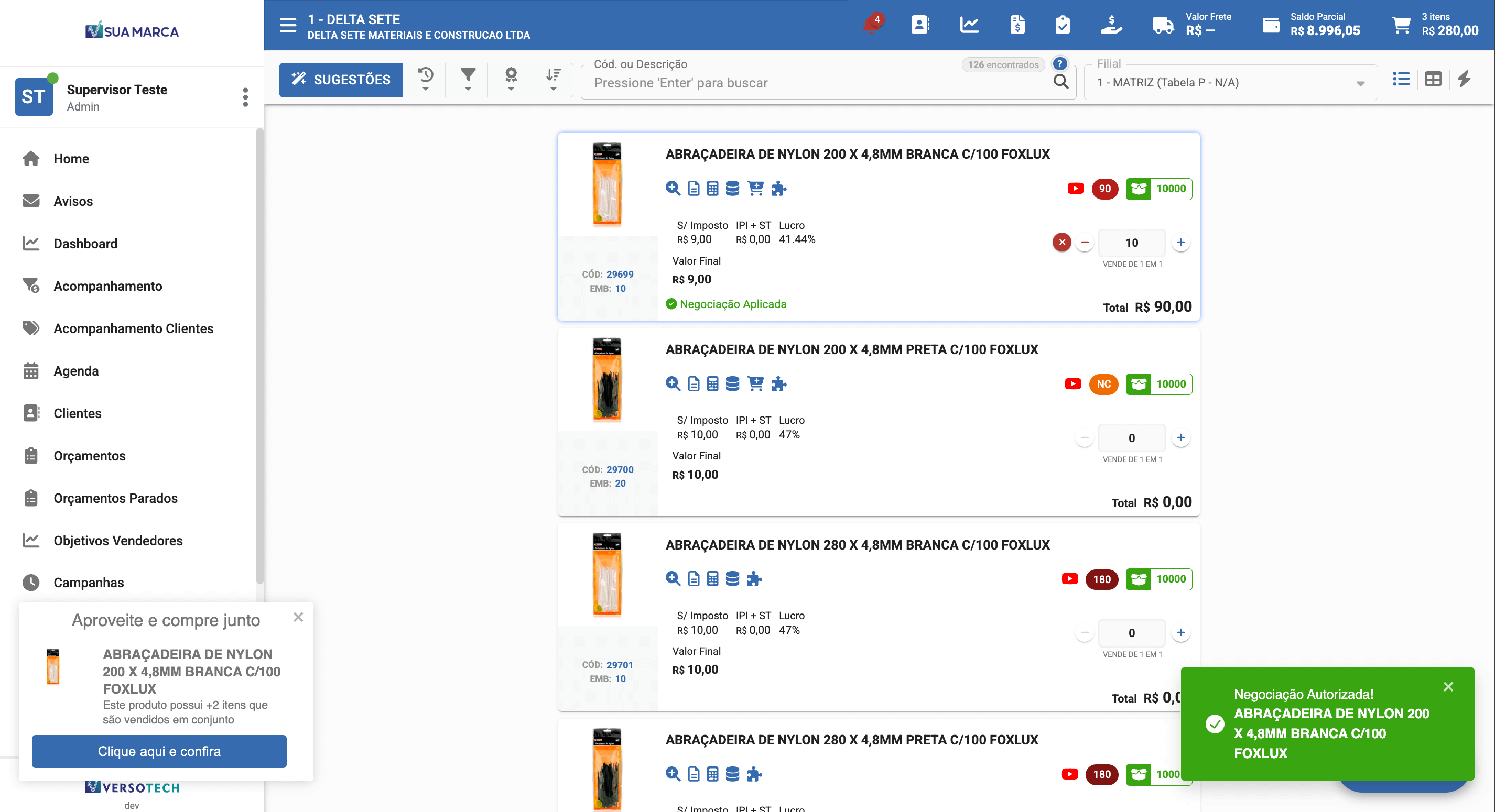This screenshot has height=812, width=1495.
Task: Select Acompanhamento Clientes from sidebar
Action: point(134,328)
